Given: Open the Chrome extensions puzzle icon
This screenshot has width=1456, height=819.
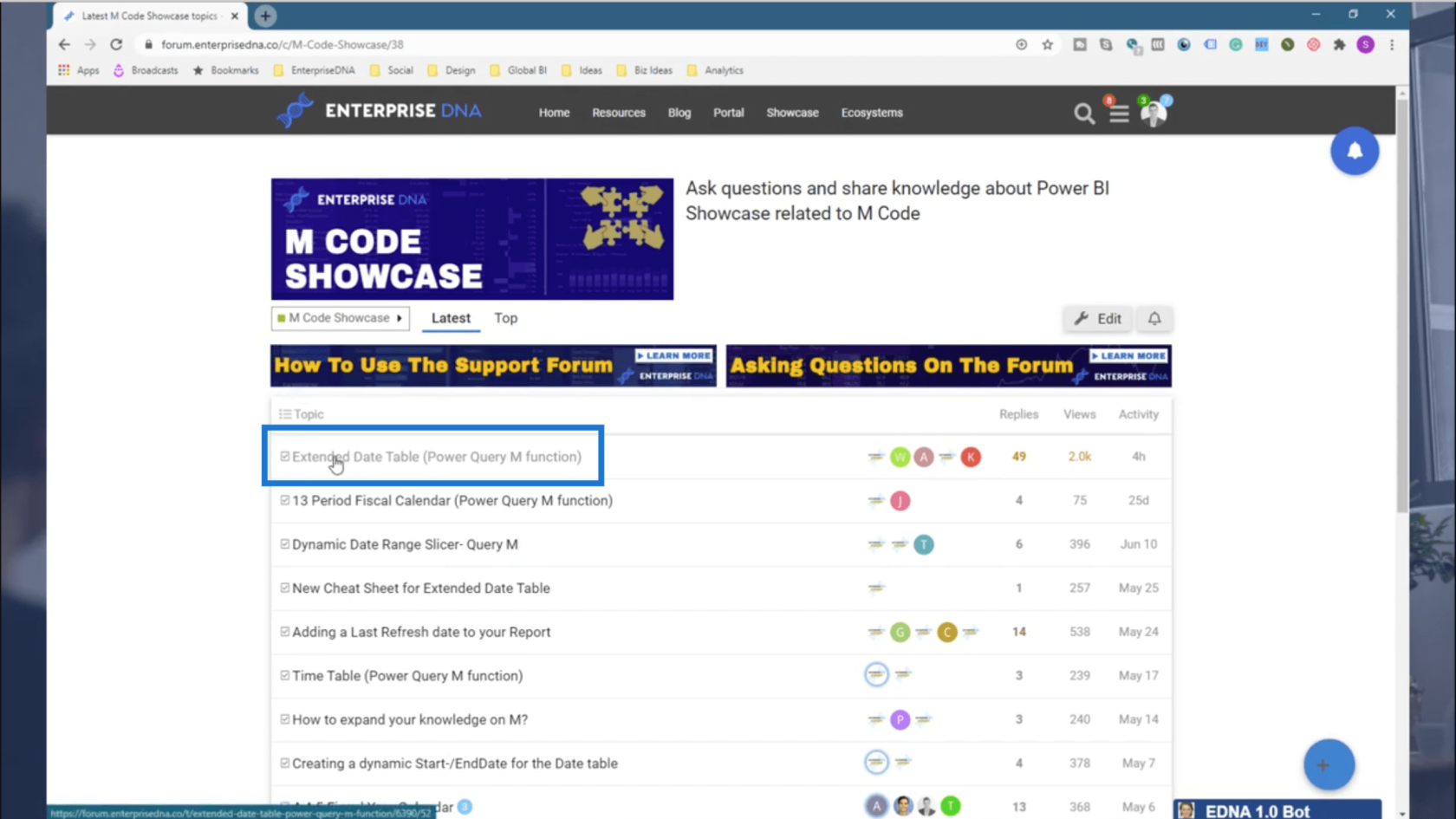Looking at the screenshot, I should coord(1339,44).
